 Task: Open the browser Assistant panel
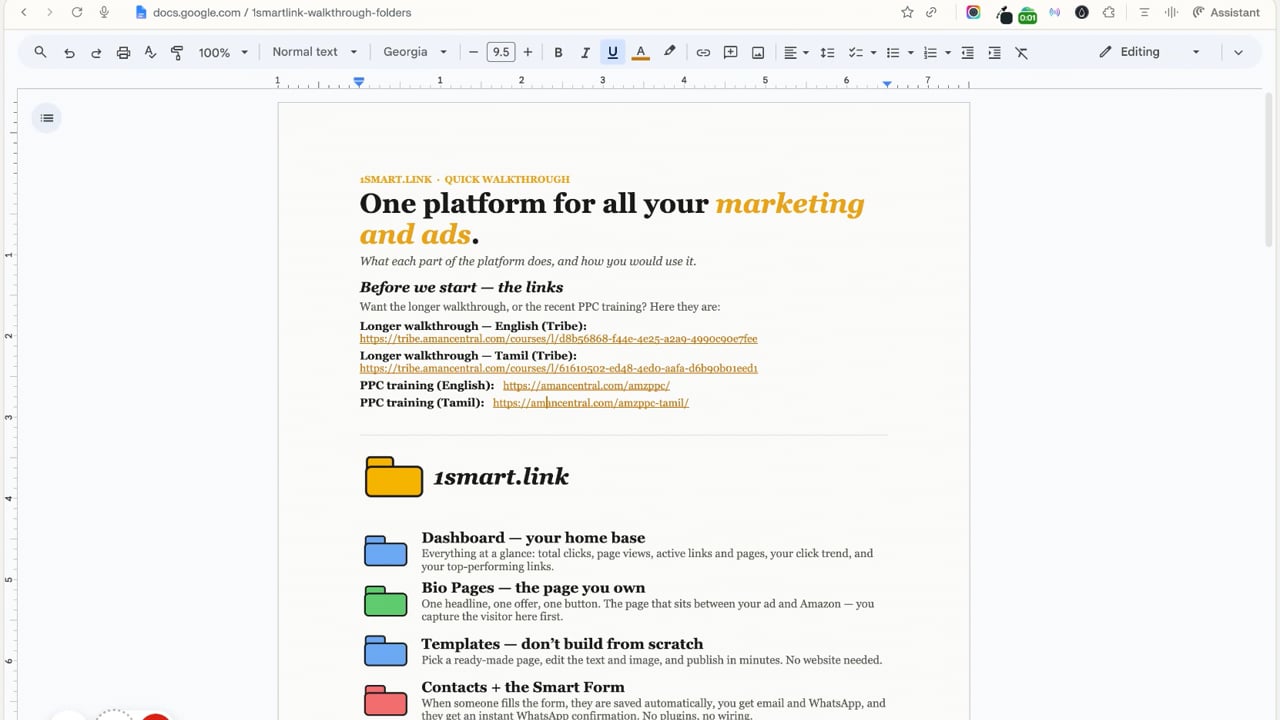click(x=1226, y=12)
